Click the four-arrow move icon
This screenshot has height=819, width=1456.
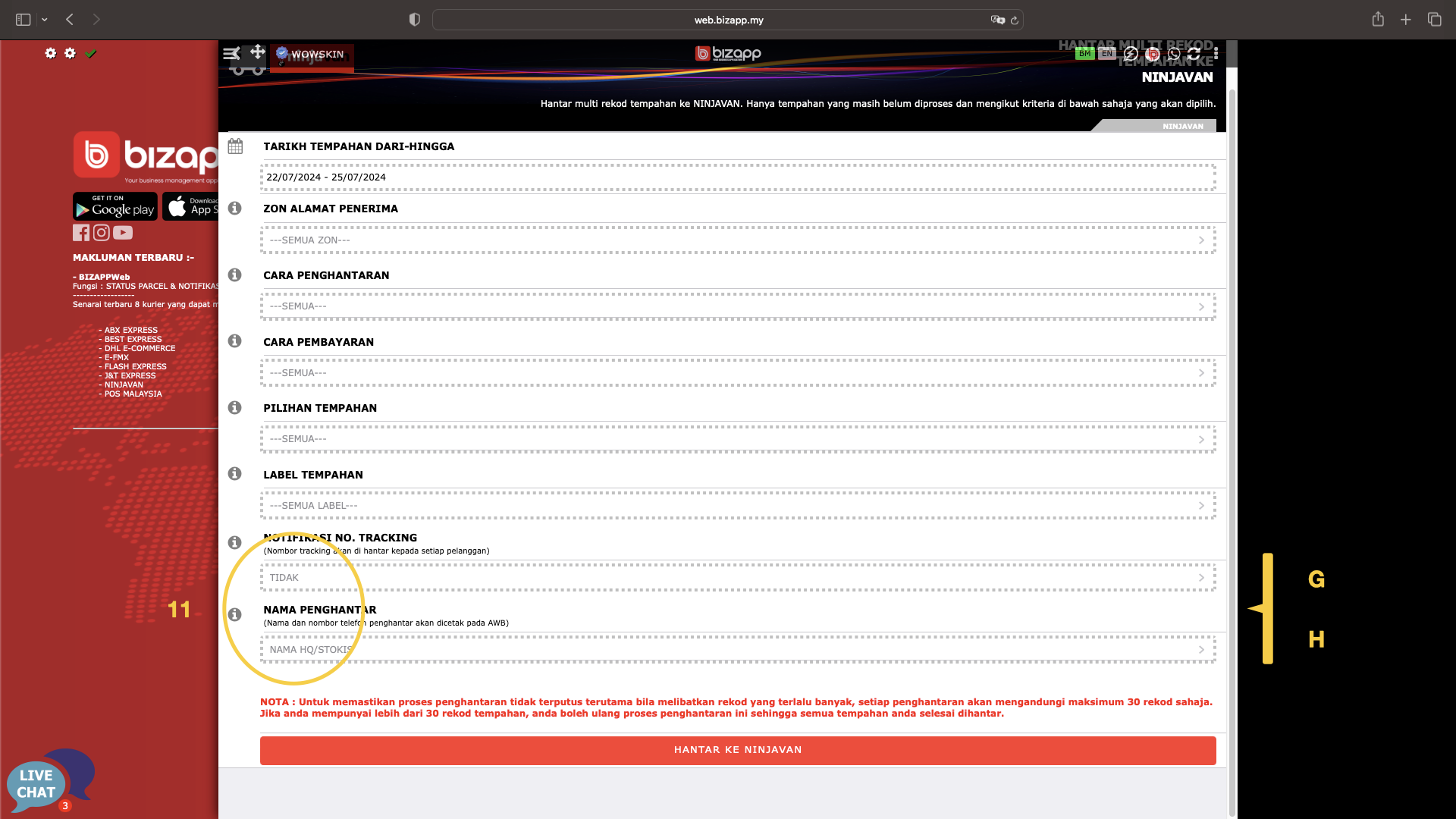click(258, 52)
